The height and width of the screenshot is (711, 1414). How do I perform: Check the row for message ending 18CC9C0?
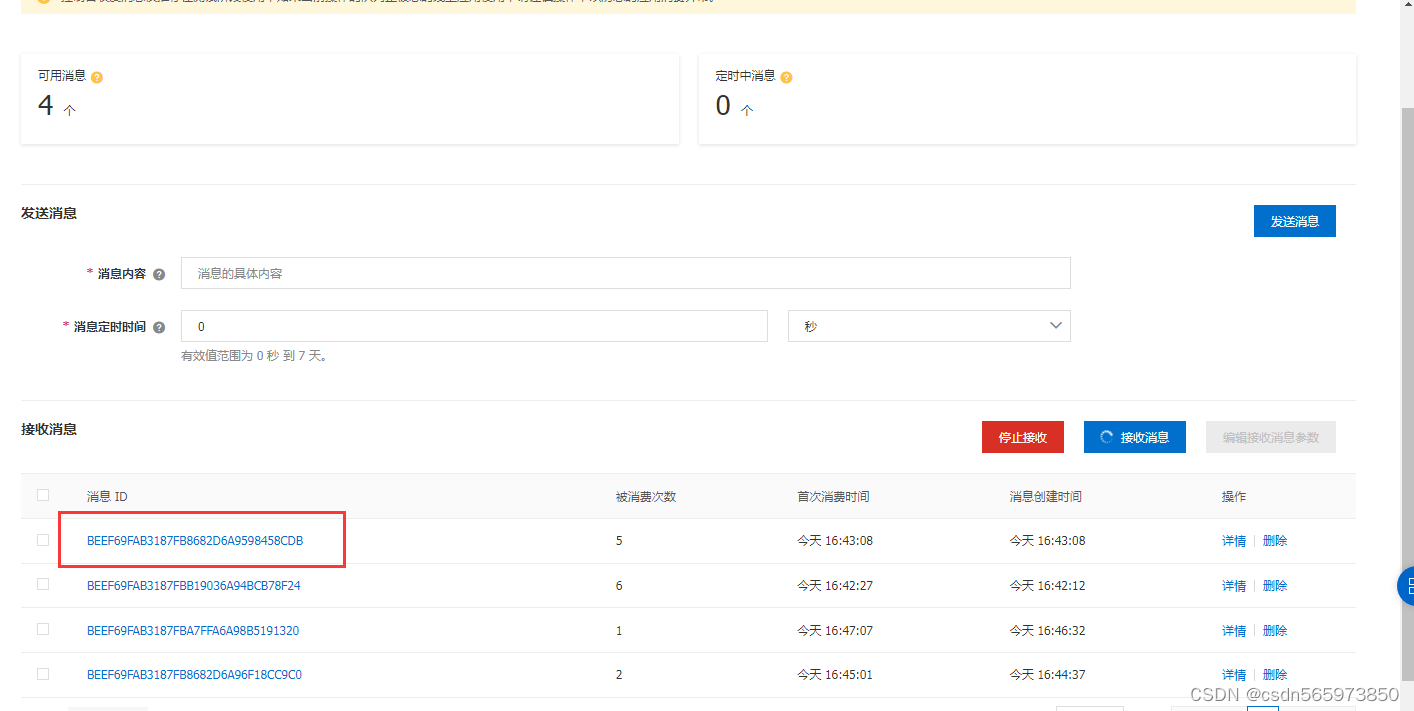(43, 674)
